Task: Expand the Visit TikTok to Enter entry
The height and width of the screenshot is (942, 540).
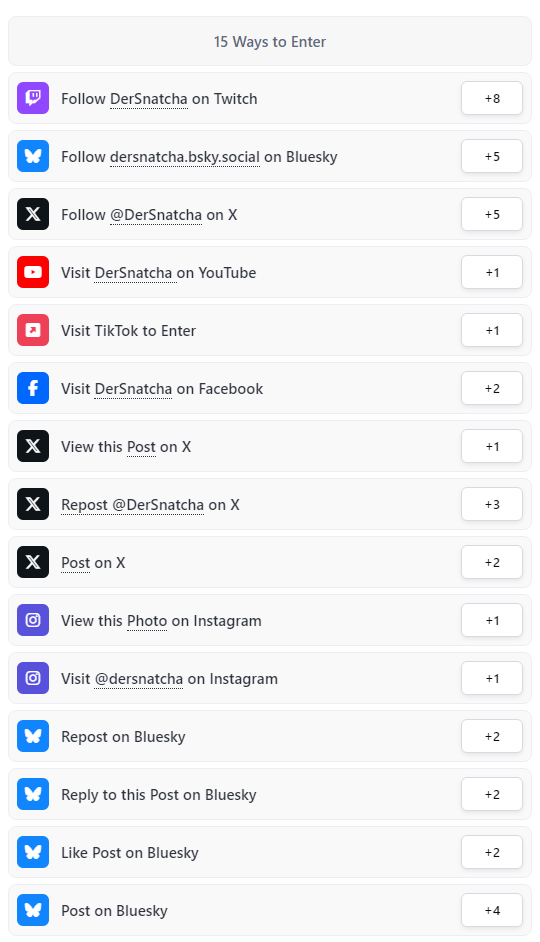Action: (270, 330)
